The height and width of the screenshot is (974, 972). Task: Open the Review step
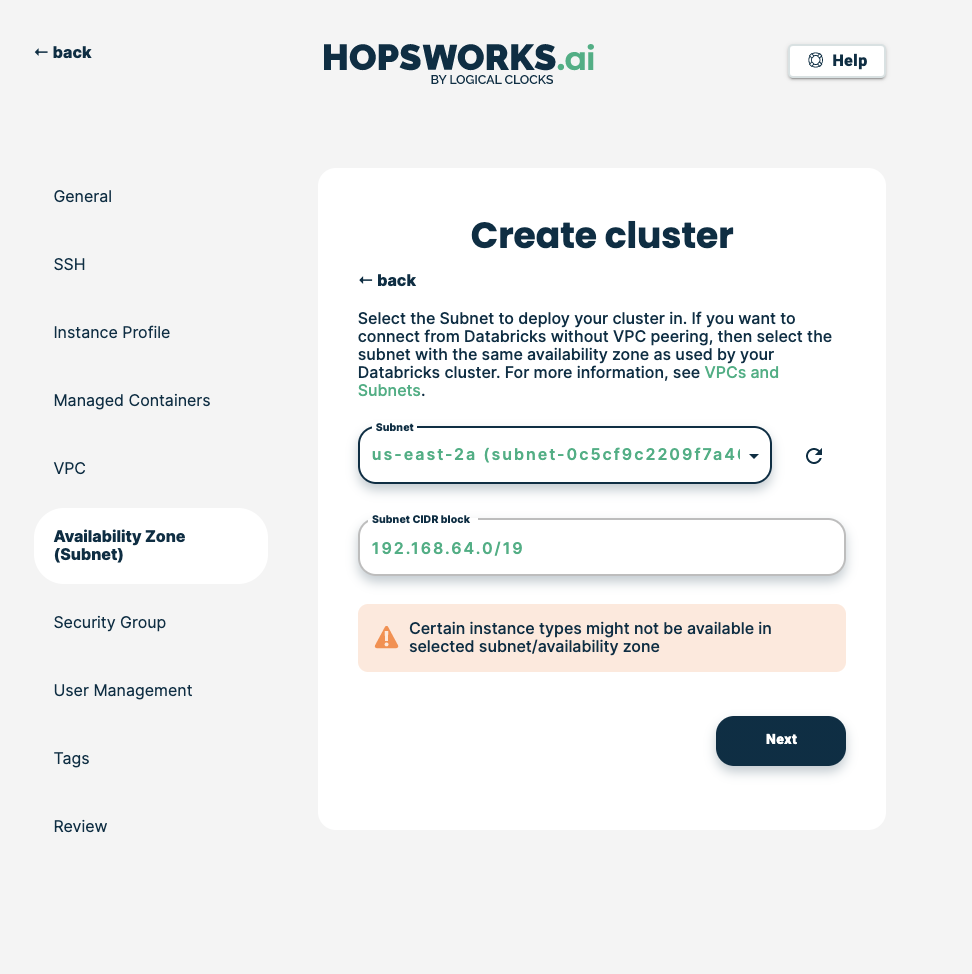(80, 826)
